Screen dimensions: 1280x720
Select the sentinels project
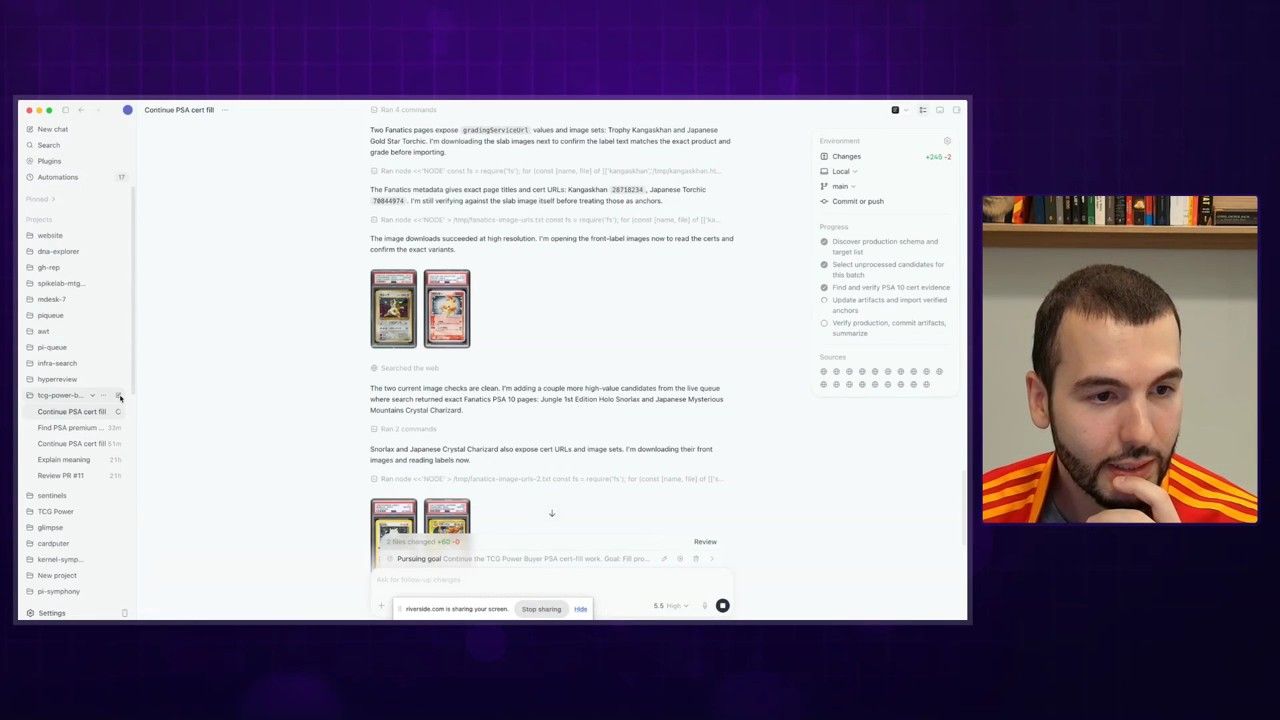52,495
